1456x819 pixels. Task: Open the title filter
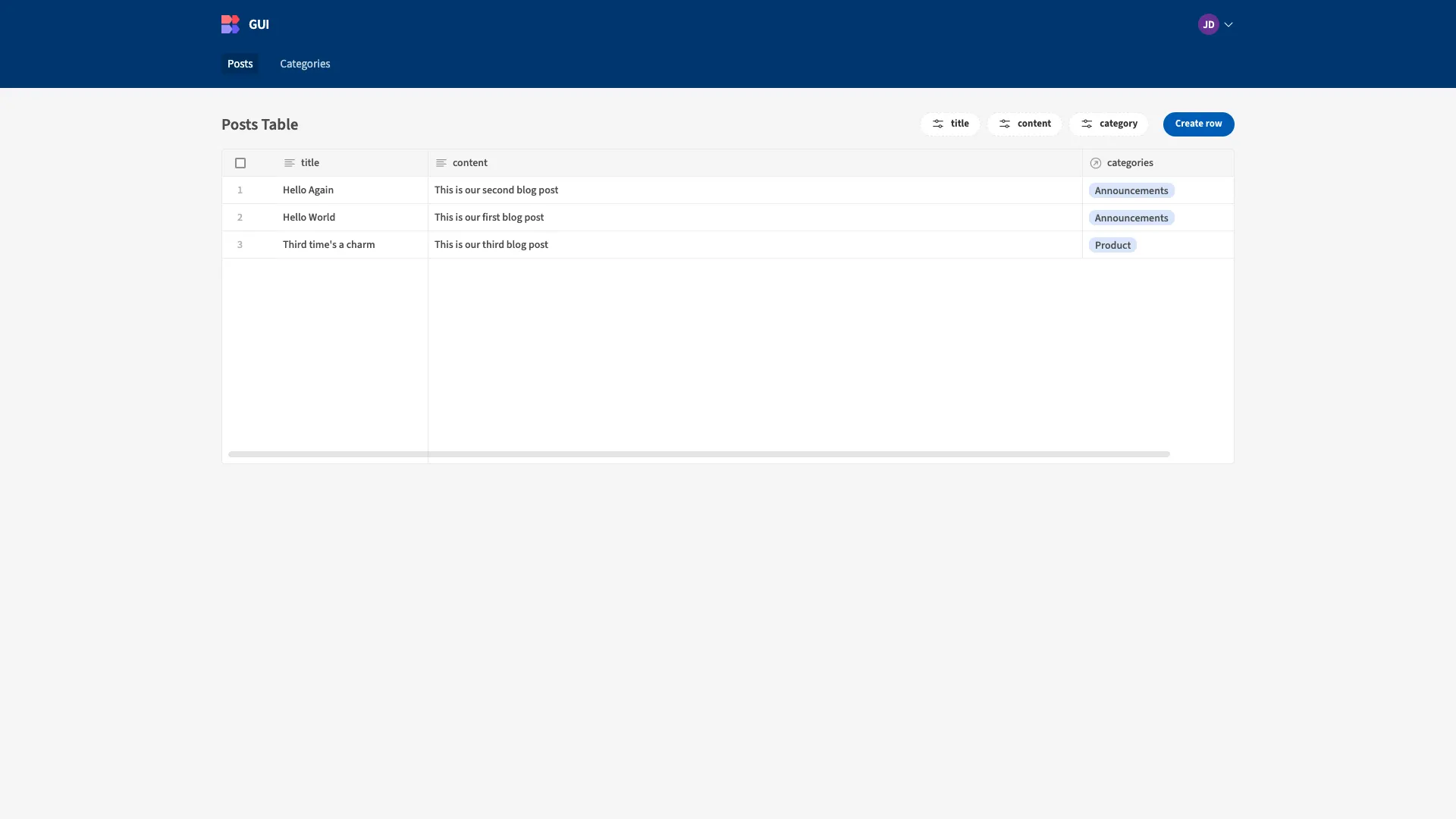click(x=950, y=124)
